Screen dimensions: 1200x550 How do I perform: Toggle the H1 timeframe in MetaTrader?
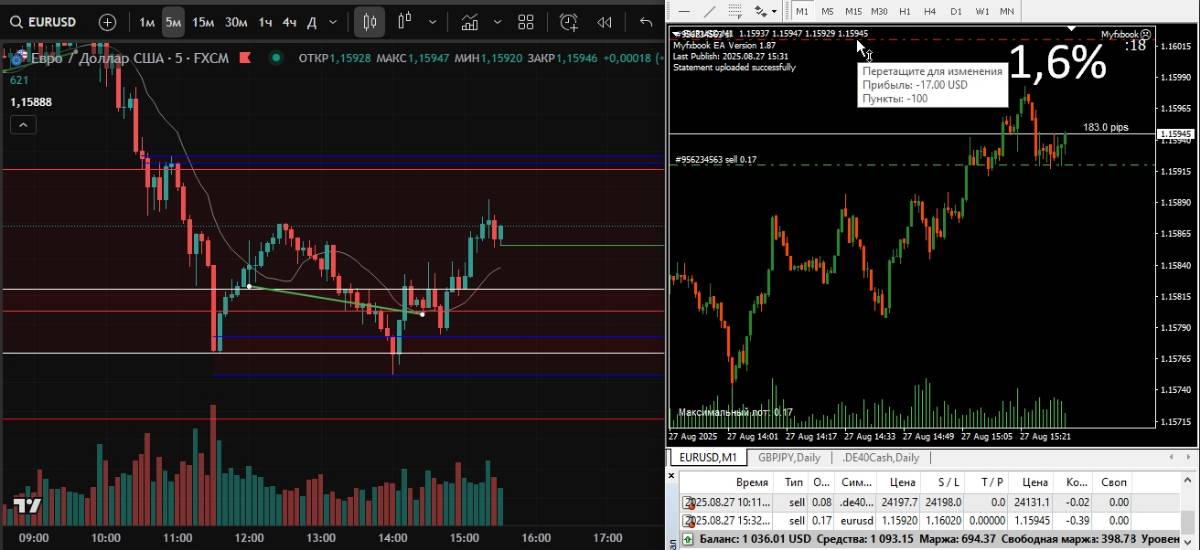905,10
